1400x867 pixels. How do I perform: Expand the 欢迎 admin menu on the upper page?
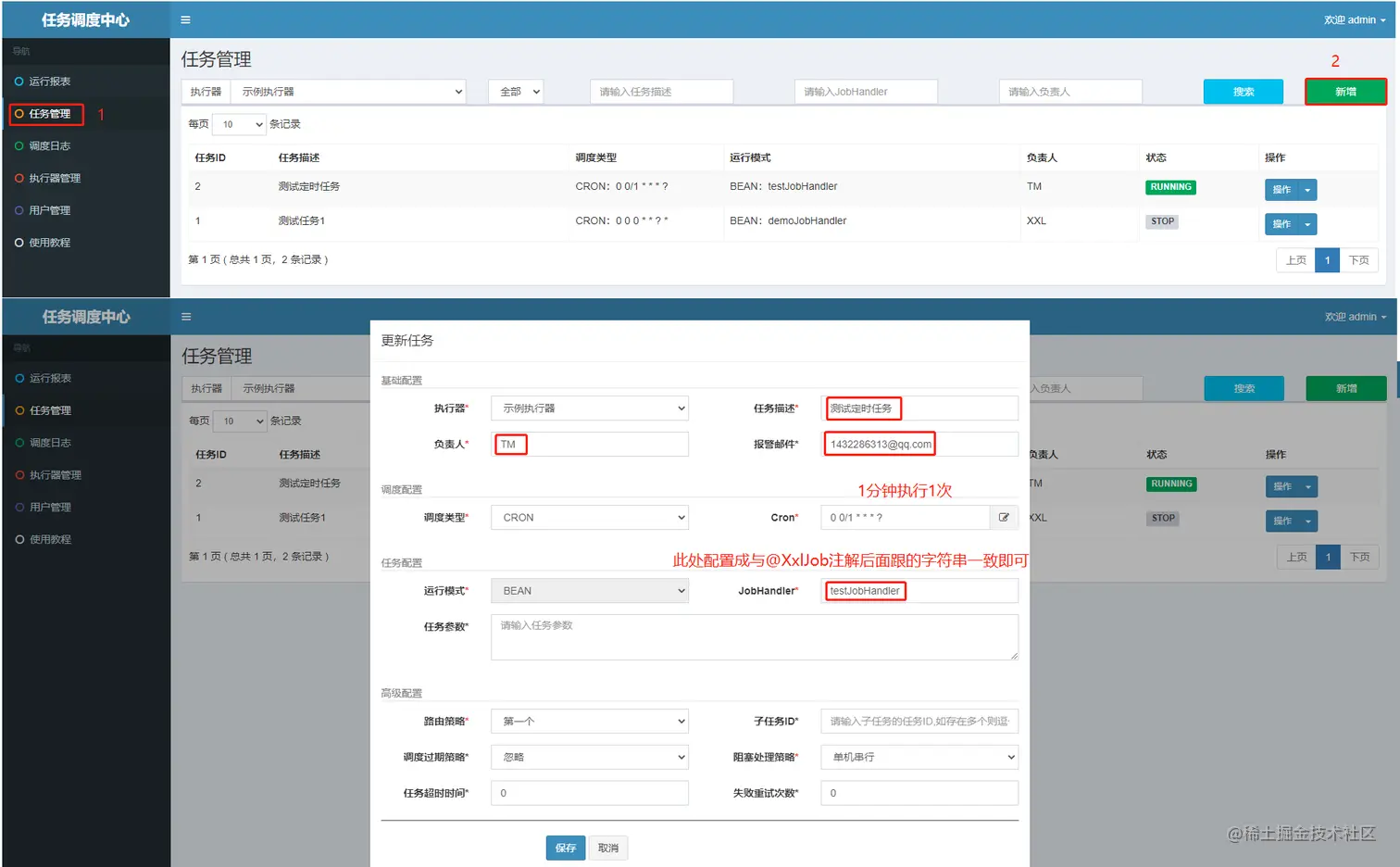click(x=1355, y=19)
